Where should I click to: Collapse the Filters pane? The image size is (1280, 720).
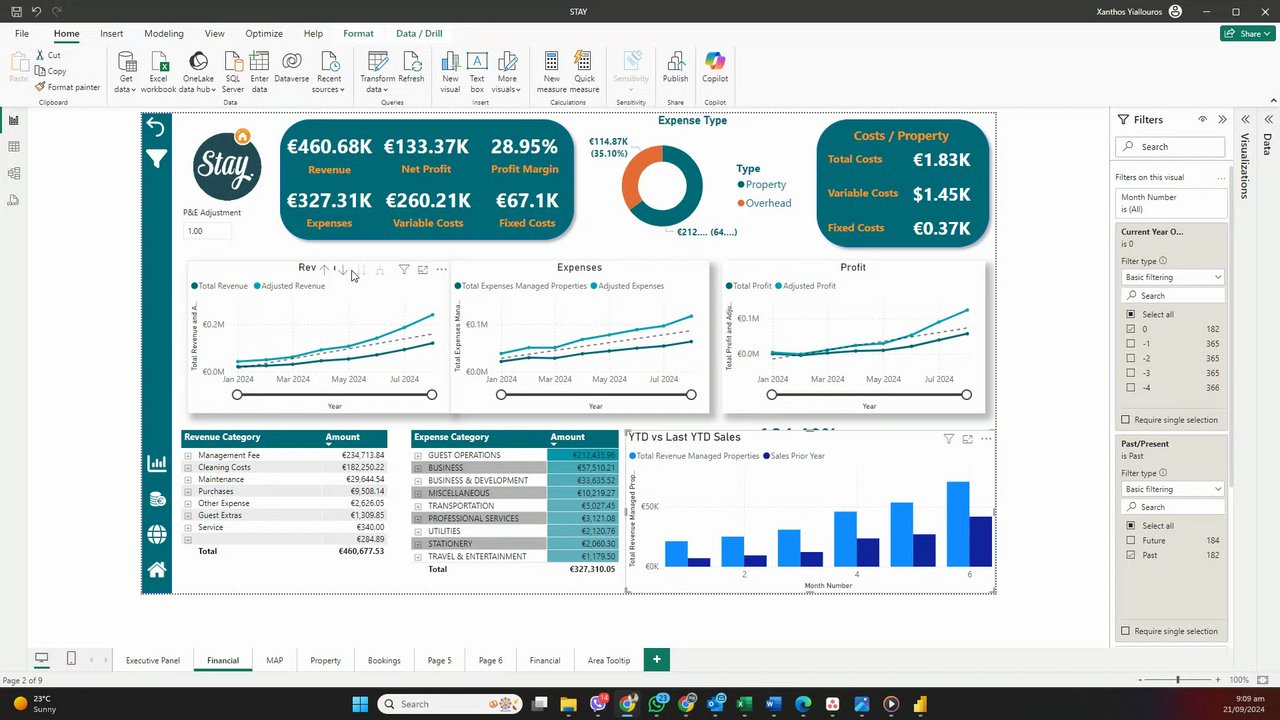pos(1222,119)
